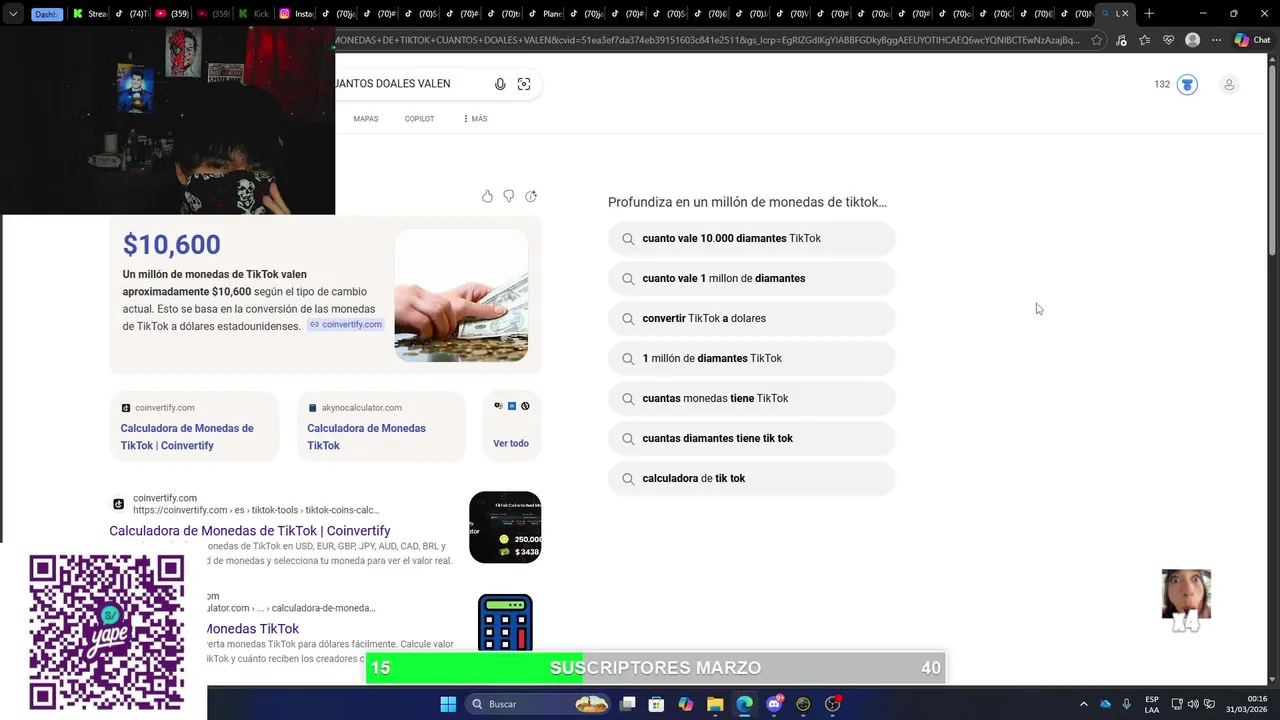Open File Explorer from taskbar
The height and width of the screenshot is (720, 1280).
click(715, 704)
